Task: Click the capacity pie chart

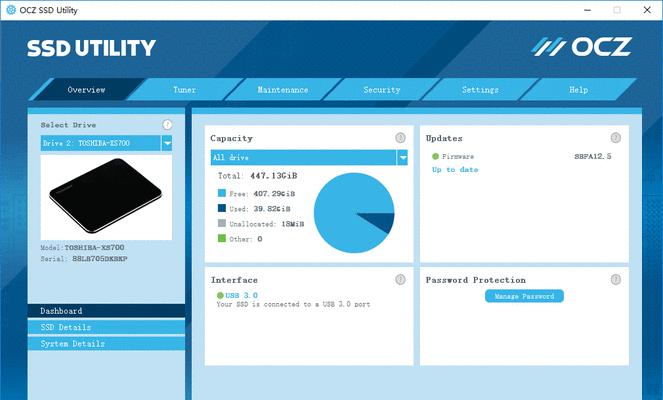Action: click(354, 213)
